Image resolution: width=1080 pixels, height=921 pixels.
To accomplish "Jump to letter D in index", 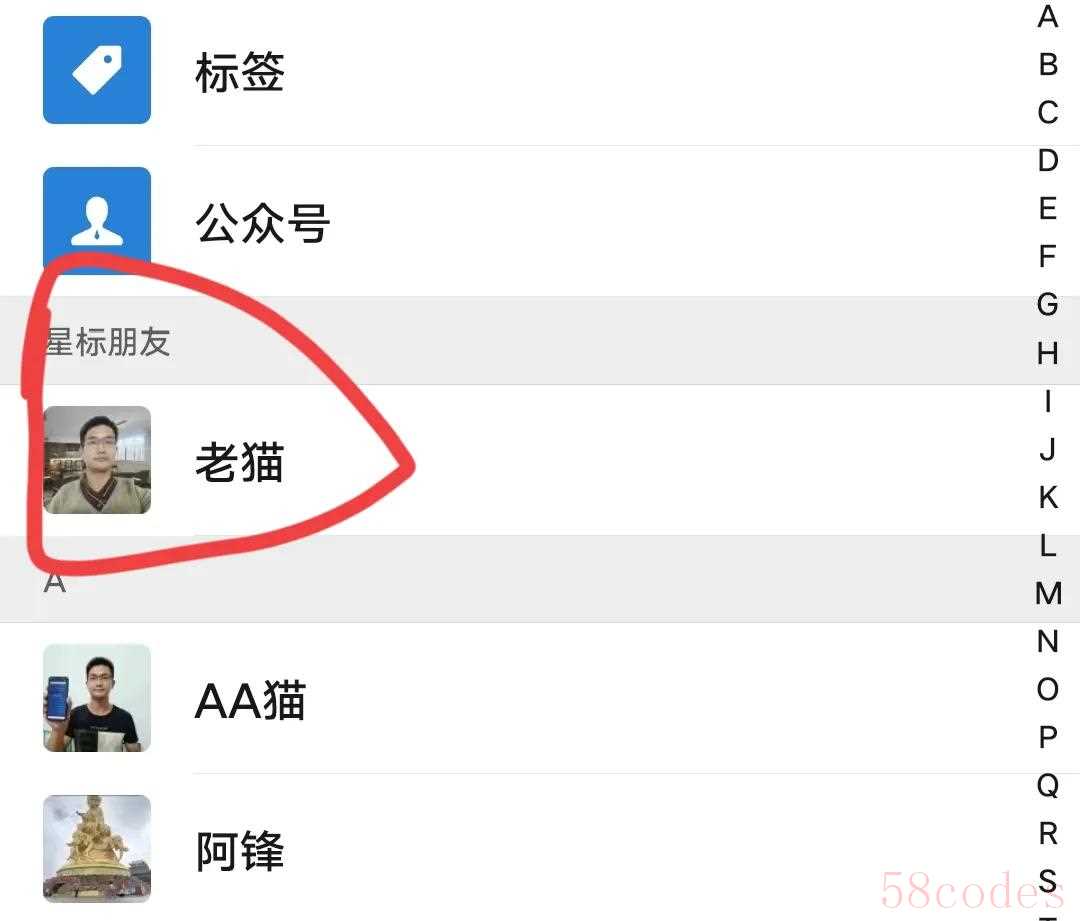I will 1048,161.
